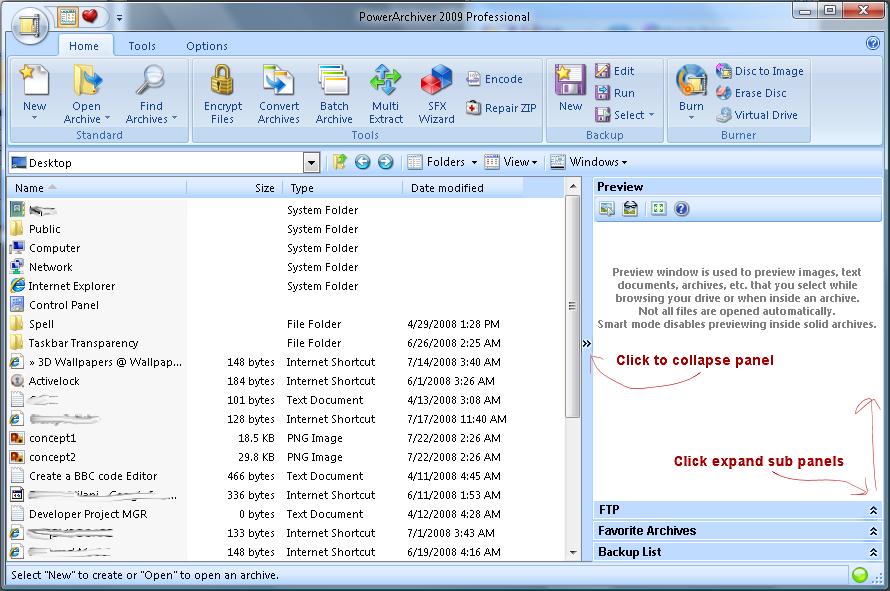Navigate forward with the right arrow icon
The image size is (890, 591).
click(385, 162)
